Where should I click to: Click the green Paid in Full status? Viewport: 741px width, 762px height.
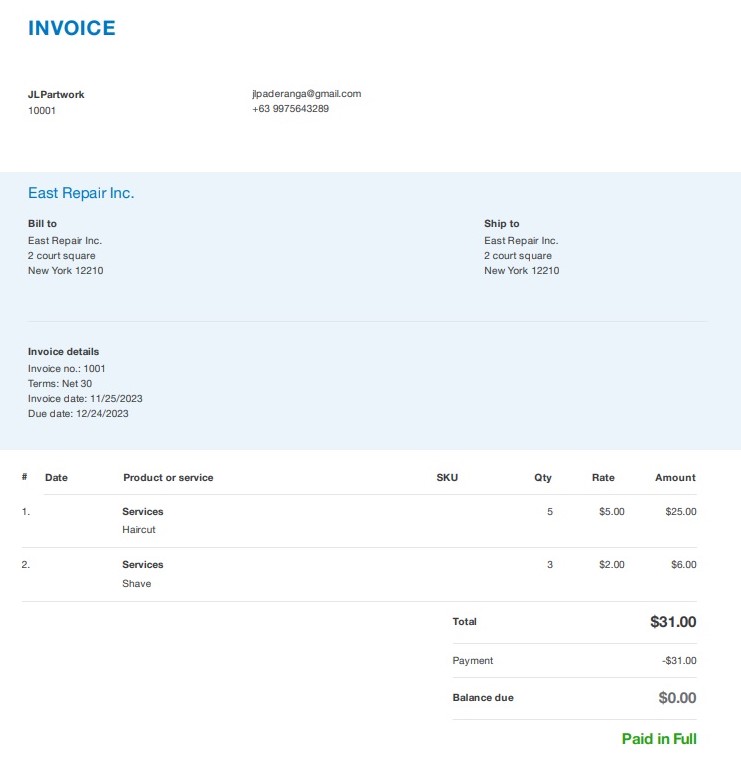coord(659,739)
